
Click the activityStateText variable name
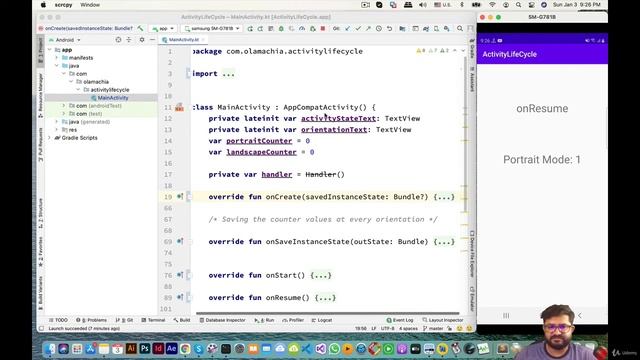[338, 118]
